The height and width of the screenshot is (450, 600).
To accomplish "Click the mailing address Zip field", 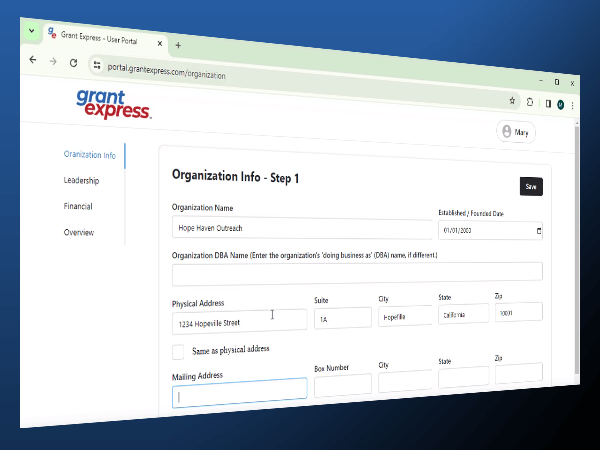I will tap(518, 373).
